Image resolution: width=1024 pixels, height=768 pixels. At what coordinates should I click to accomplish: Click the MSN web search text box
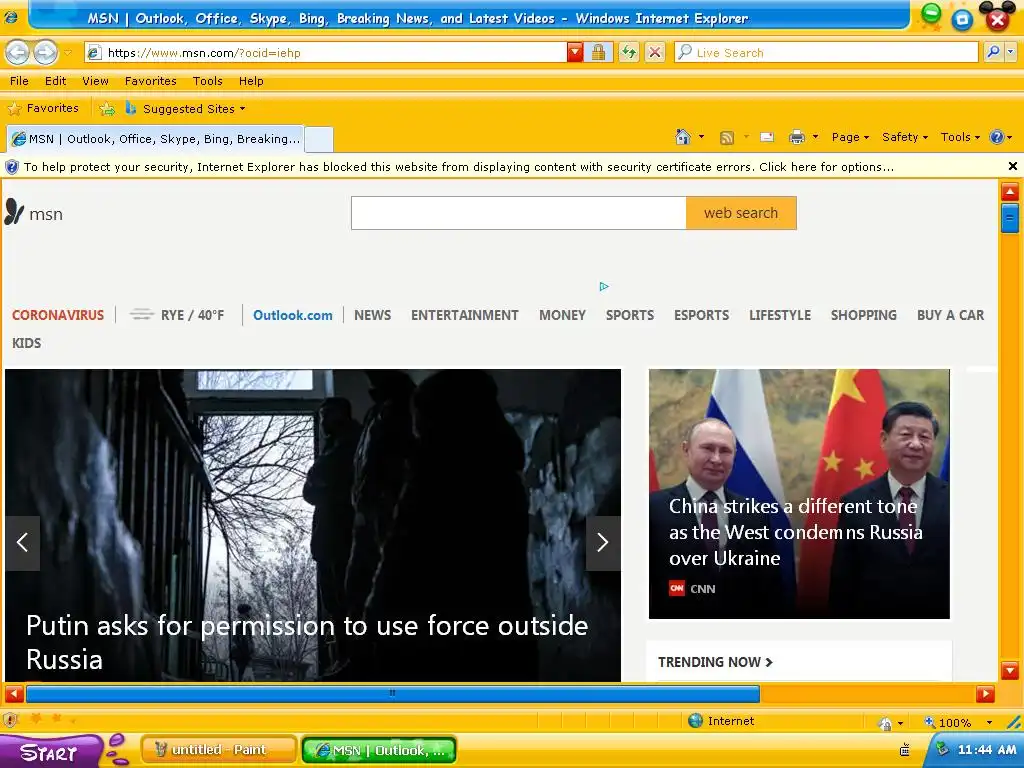point(519,213)
